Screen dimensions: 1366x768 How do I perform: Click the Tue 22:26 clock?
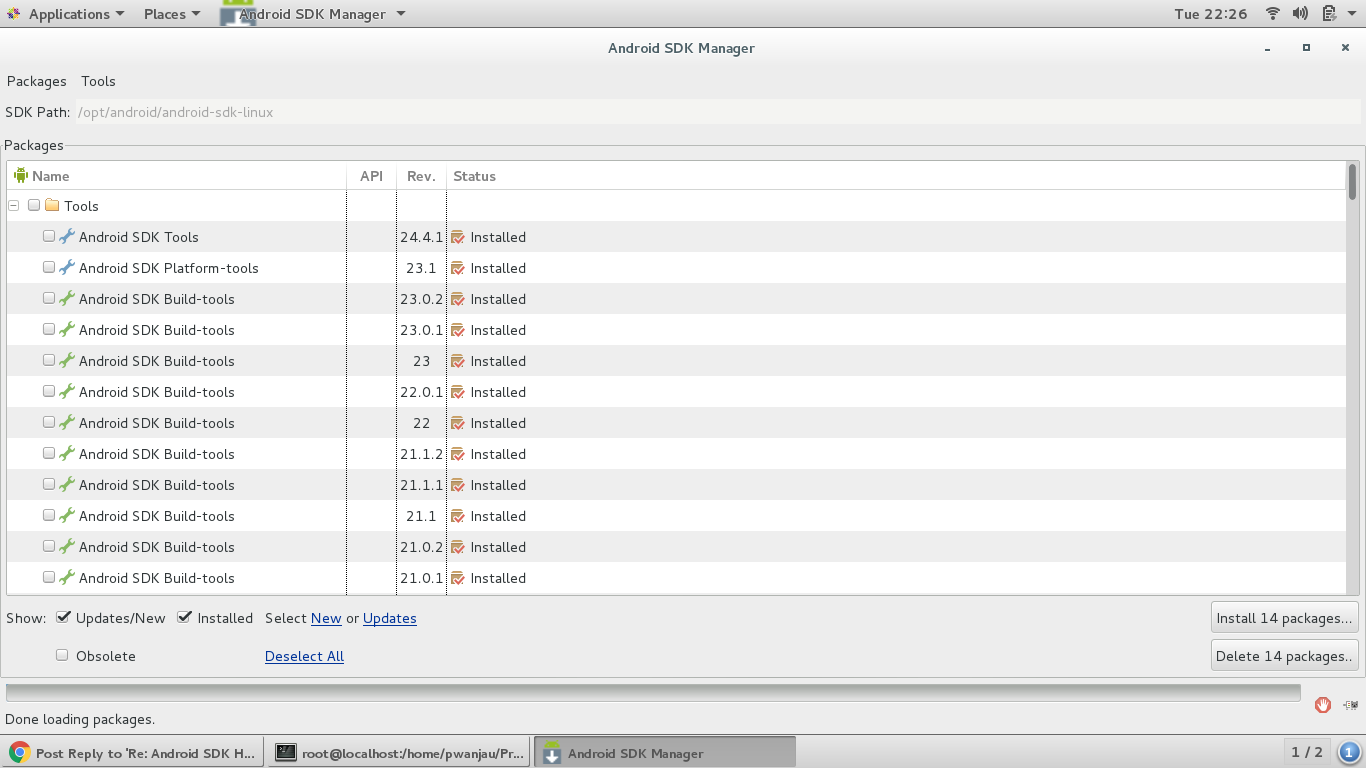(x=1211, y=14)
